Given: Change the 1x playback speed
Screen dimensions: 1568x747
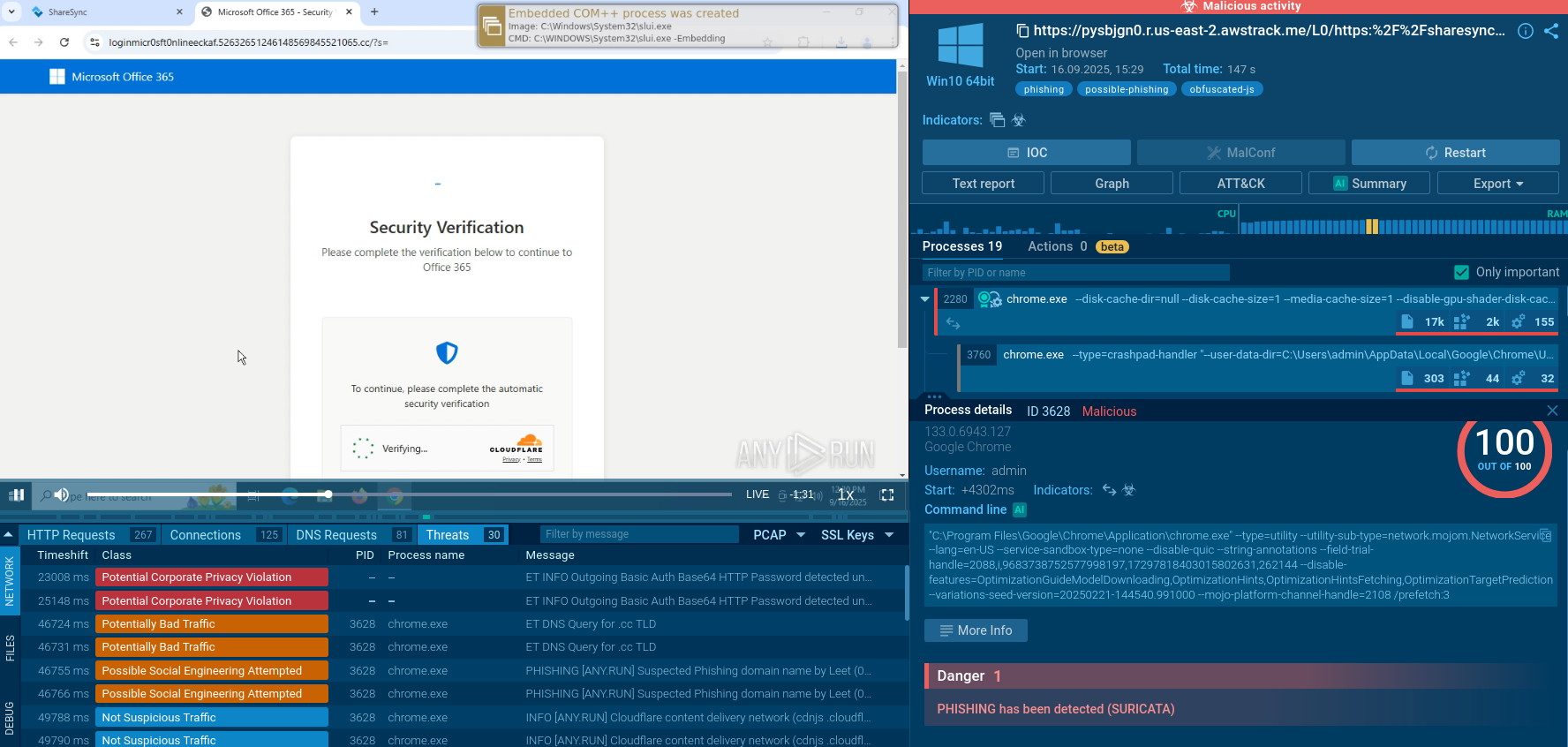Looking at the screenshot, I should (846, 495).
